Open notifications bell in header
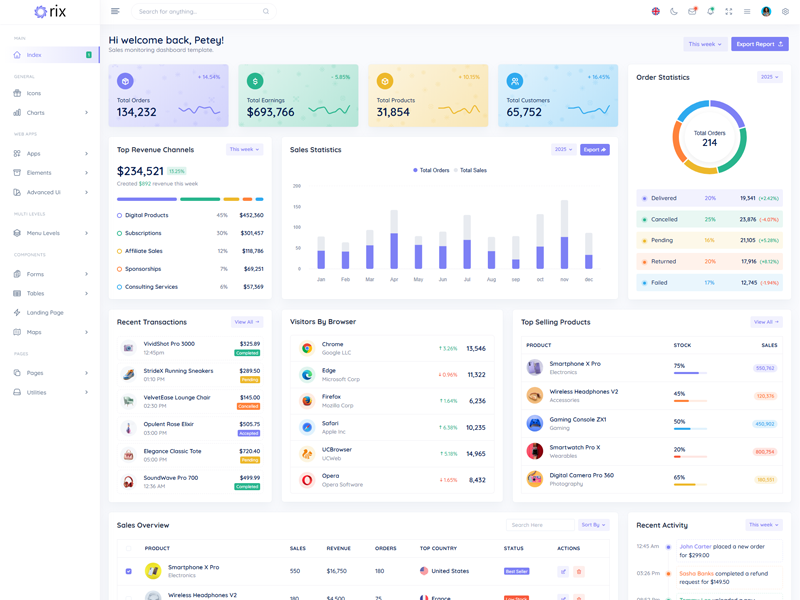The height and width of the screenshot is (600, 800). (x=710, y=11)
